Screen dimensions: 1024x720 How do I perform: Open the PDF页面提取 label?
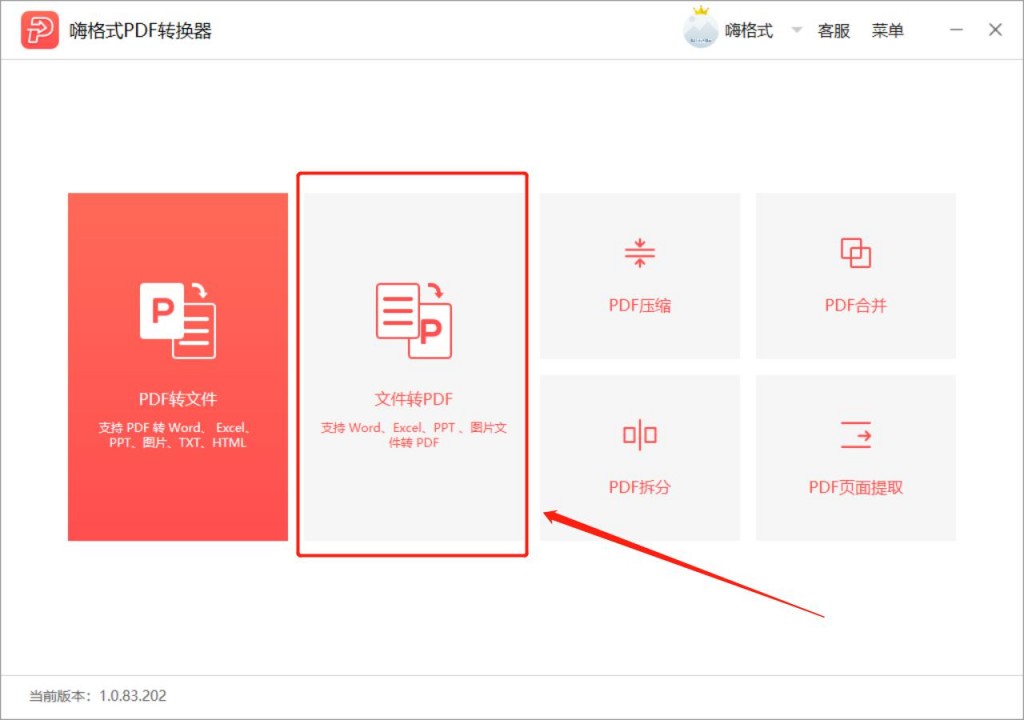click(856, 487)
